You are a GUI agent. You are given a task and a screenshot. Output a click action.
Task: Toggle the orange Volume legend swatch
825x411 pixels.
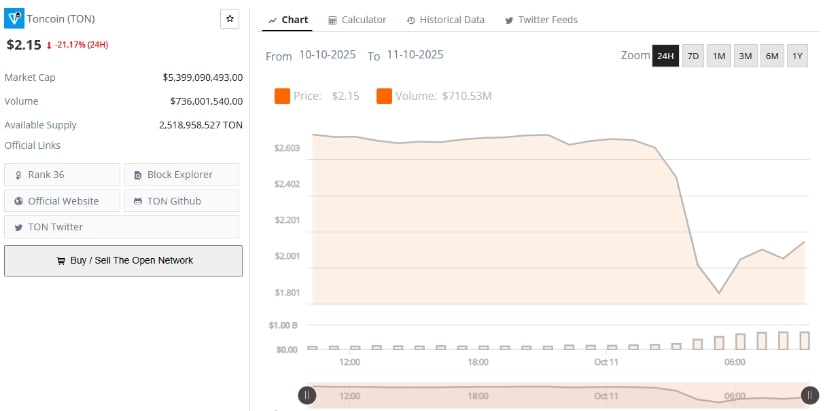click(384, 96)
